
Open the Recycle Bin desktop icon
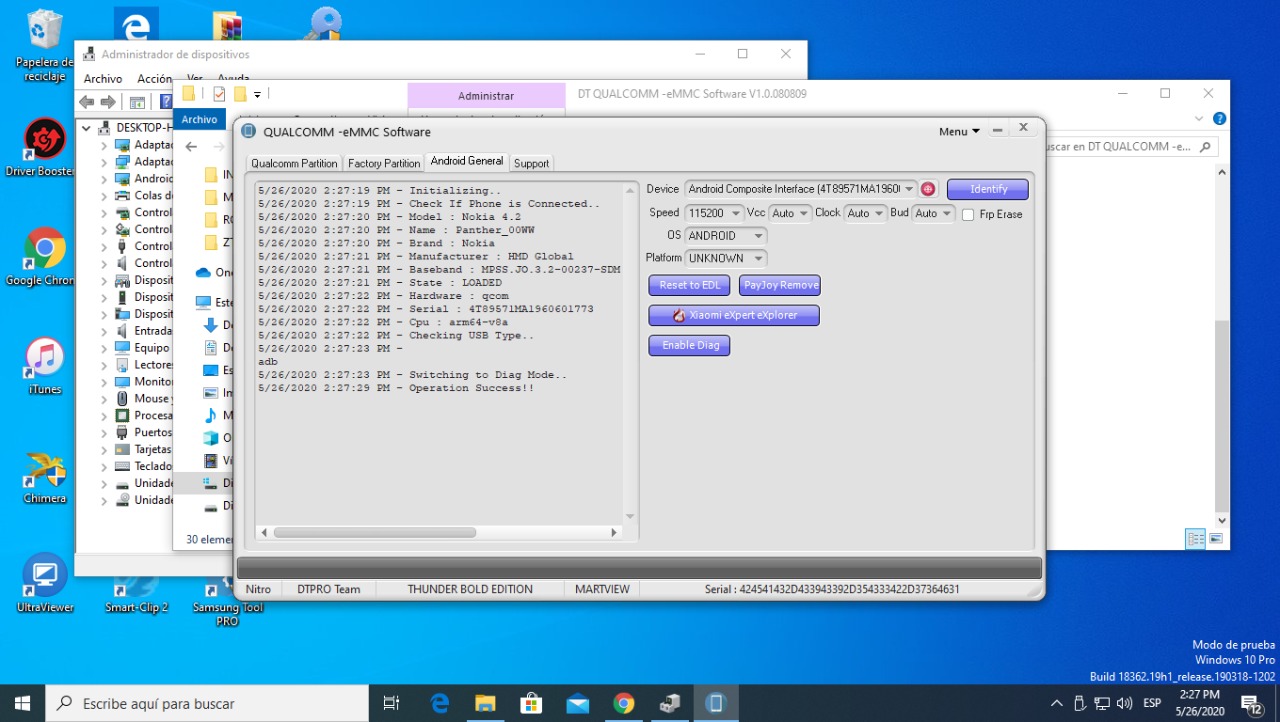45,46
